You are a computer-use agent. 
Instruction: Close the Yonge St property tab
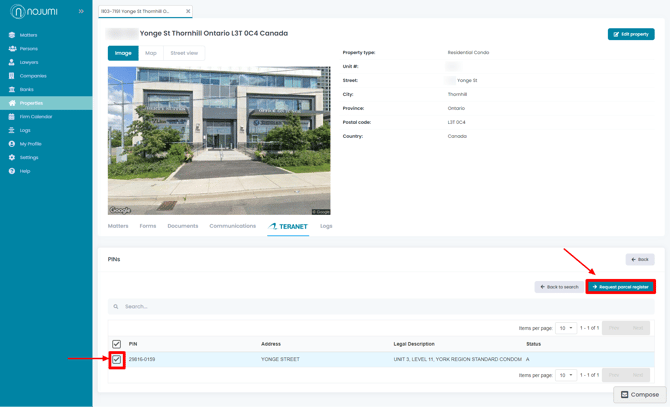pyautogui.click(x=188, y=11)
